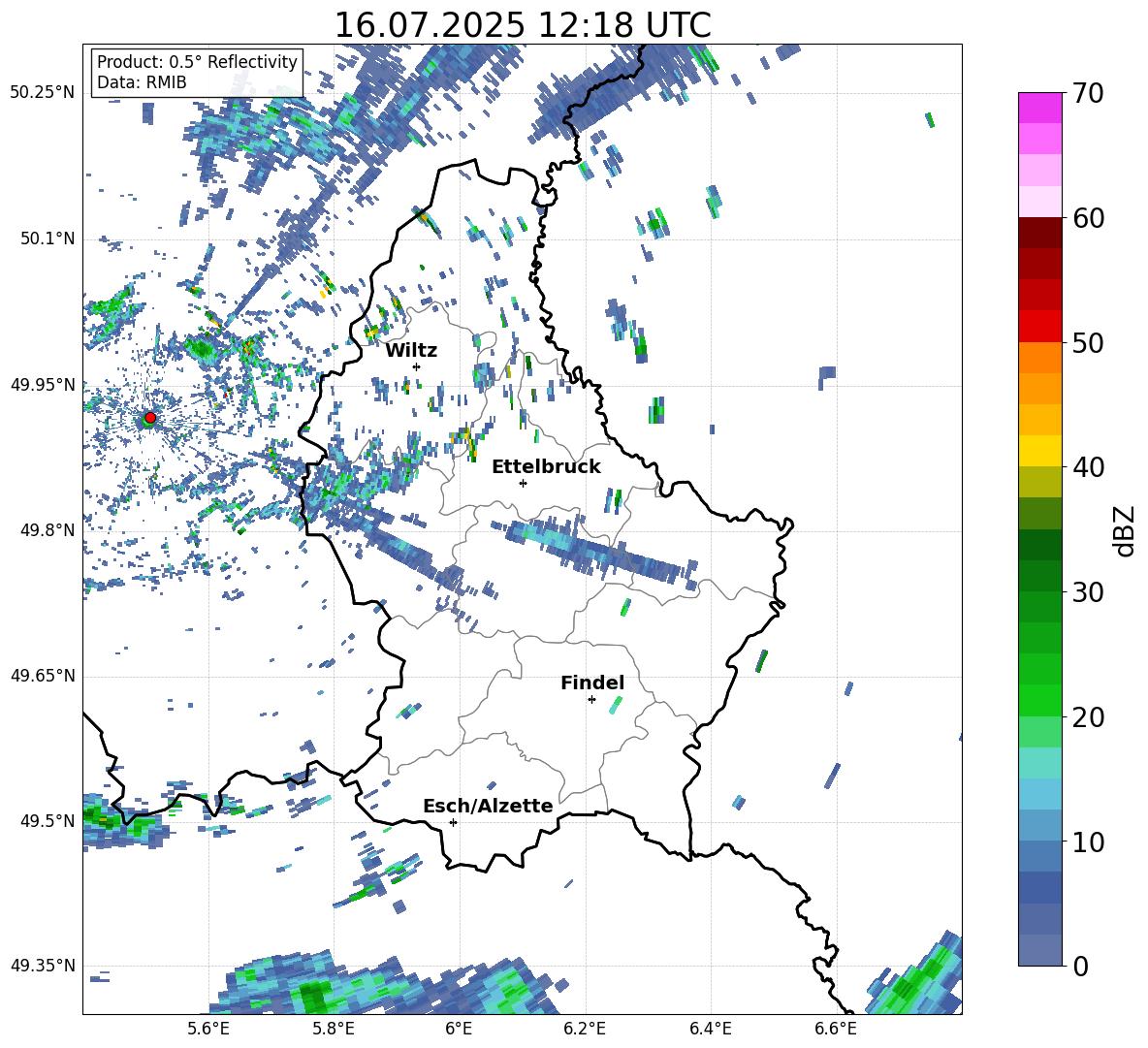Click the dark maroon colorbar segment below 60

(x=1039, y=233)
